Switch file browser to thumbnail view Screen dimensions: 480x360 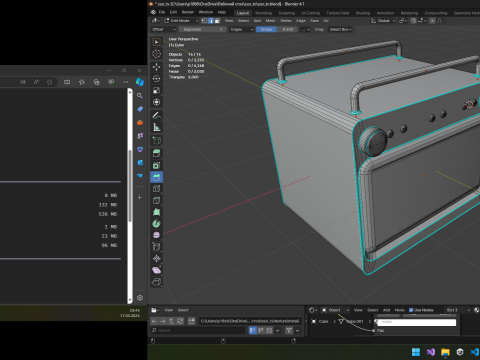coord(269,330)
